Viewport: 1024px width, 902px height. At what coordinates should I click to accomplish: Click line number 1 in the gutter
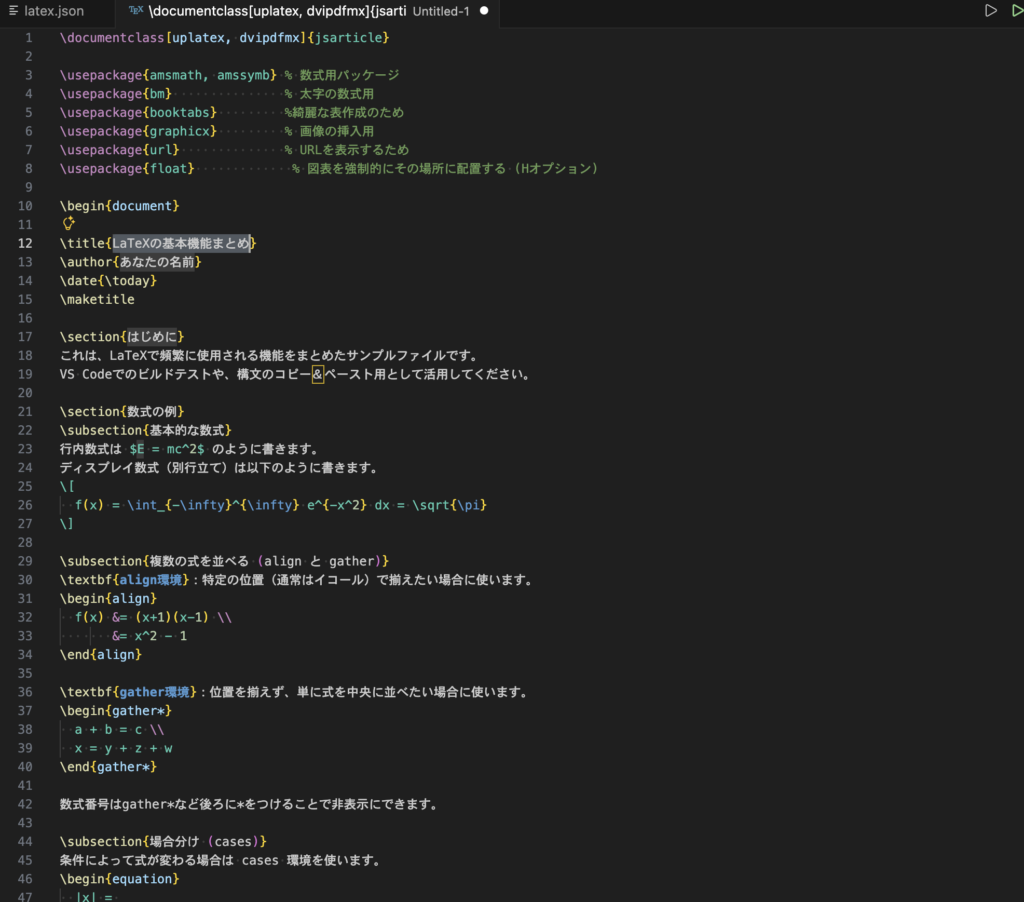29,38
